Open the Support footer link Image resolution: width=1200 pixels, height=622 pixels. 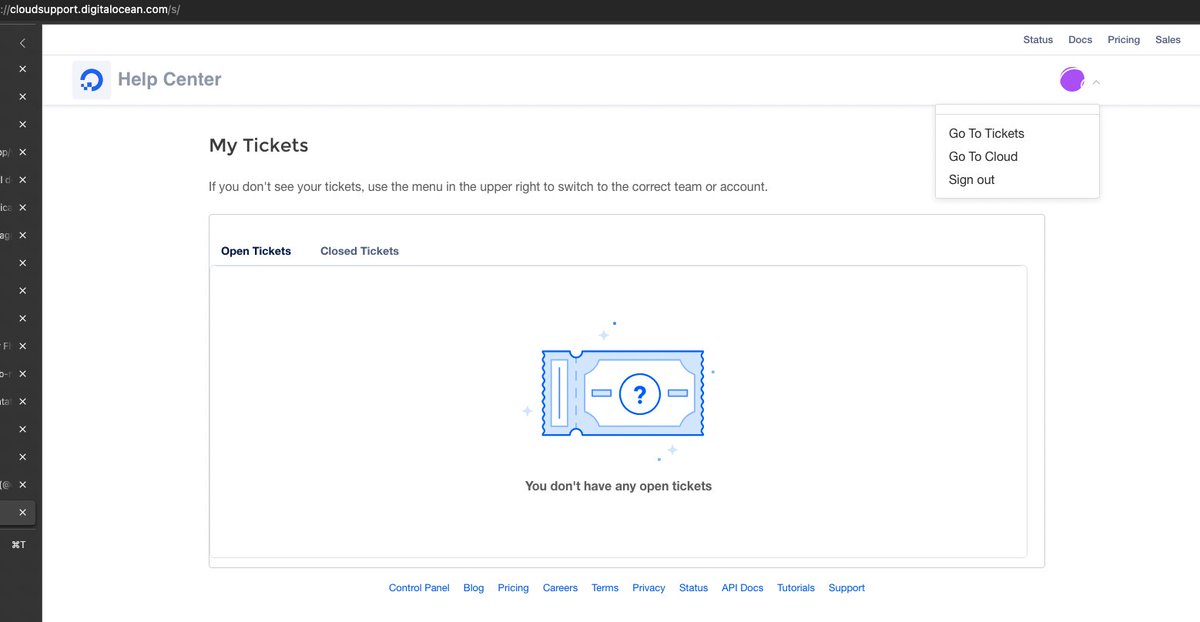click(x=846, y=588)
